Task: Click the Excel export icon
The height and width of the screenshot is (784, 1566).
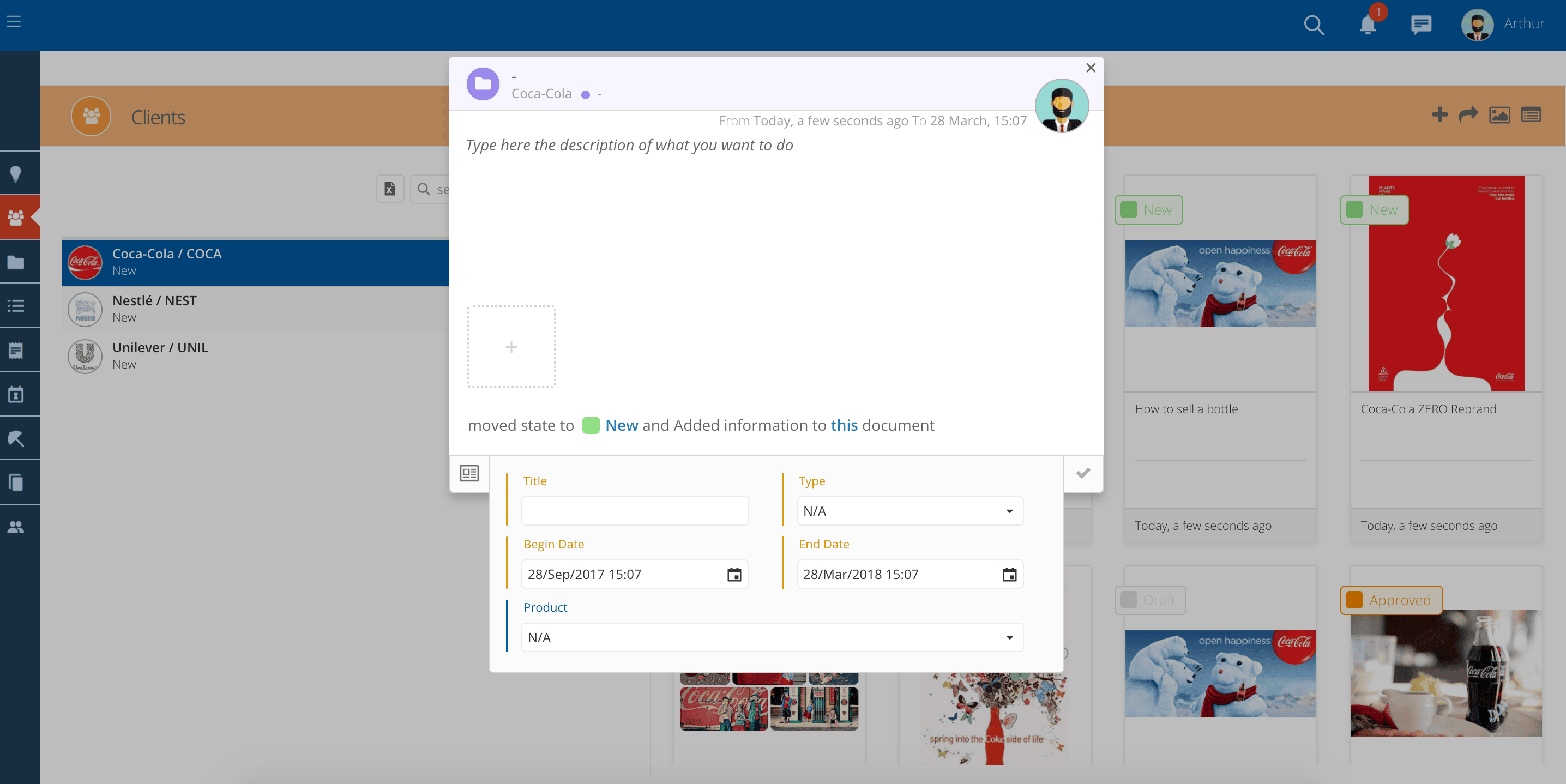Action: (390, 189)
